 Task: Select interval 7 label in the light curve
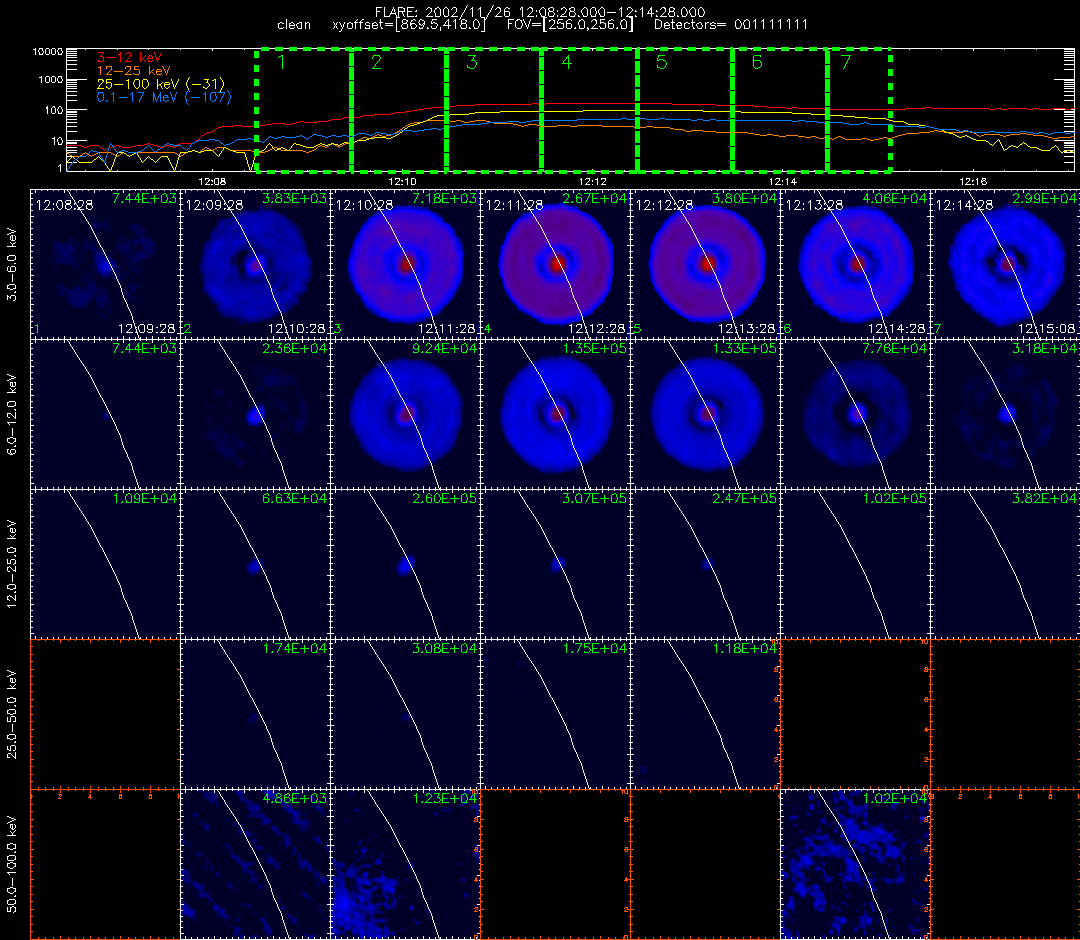point(846,63)
